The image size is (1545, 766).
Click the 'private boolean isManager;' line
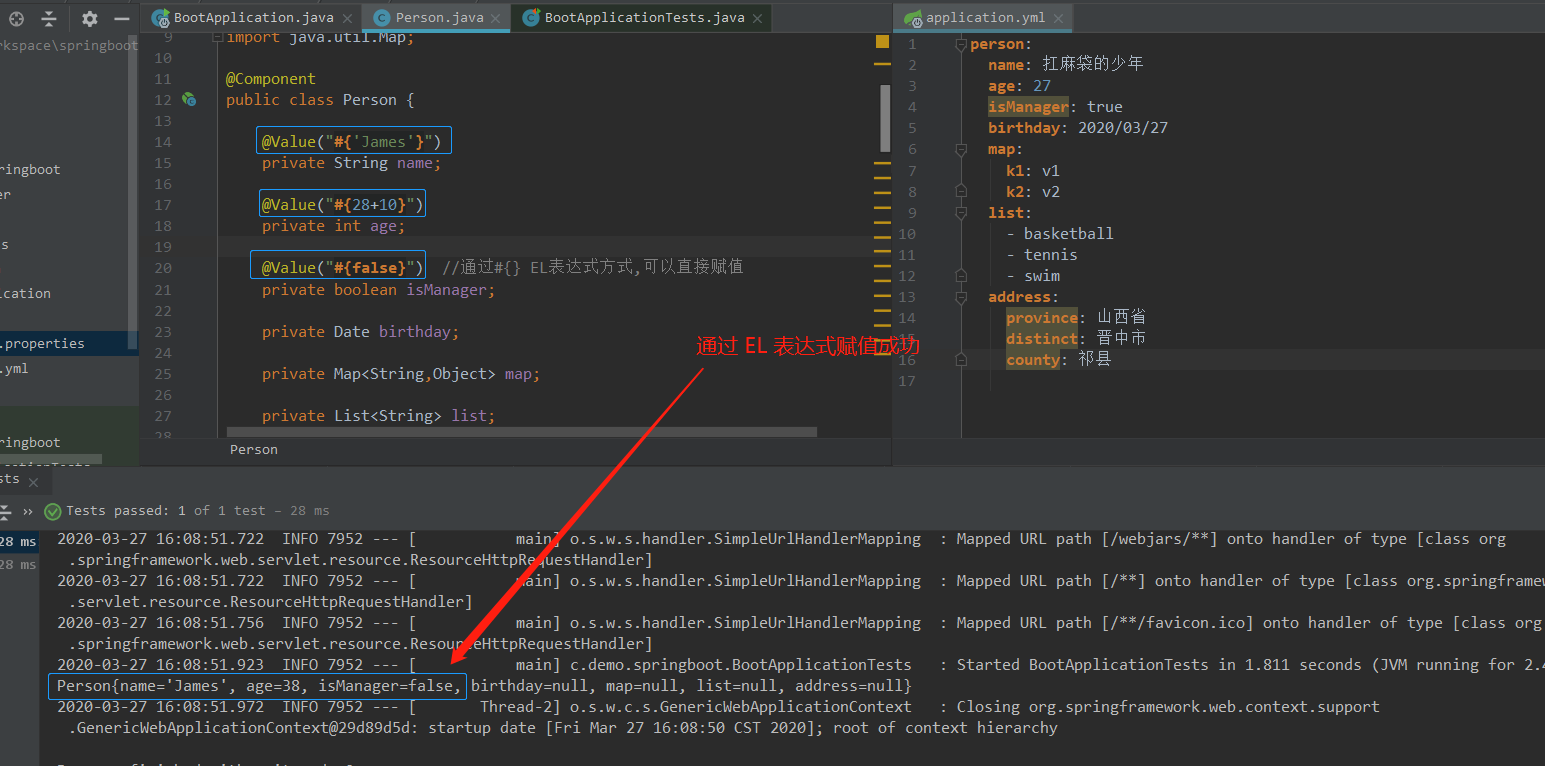378,290
